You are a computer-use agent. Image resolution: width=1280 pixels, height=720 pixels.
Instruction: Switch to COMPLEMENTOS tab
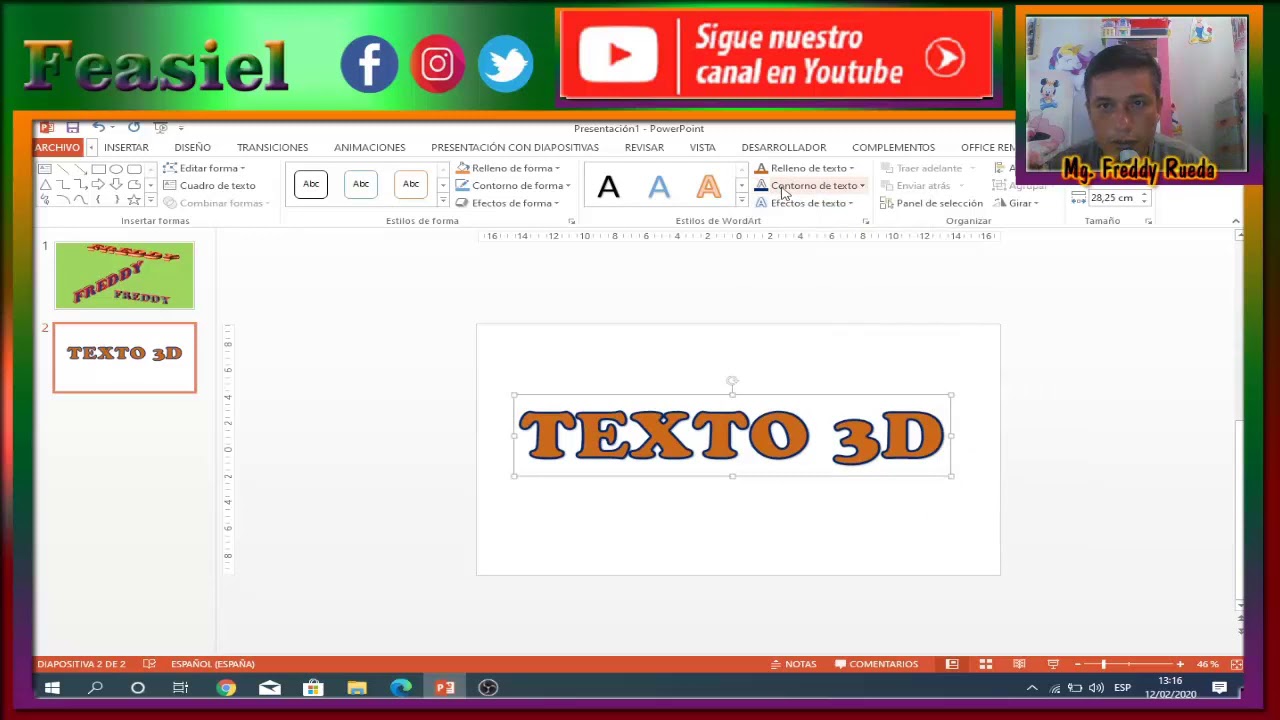click(893, 147)
